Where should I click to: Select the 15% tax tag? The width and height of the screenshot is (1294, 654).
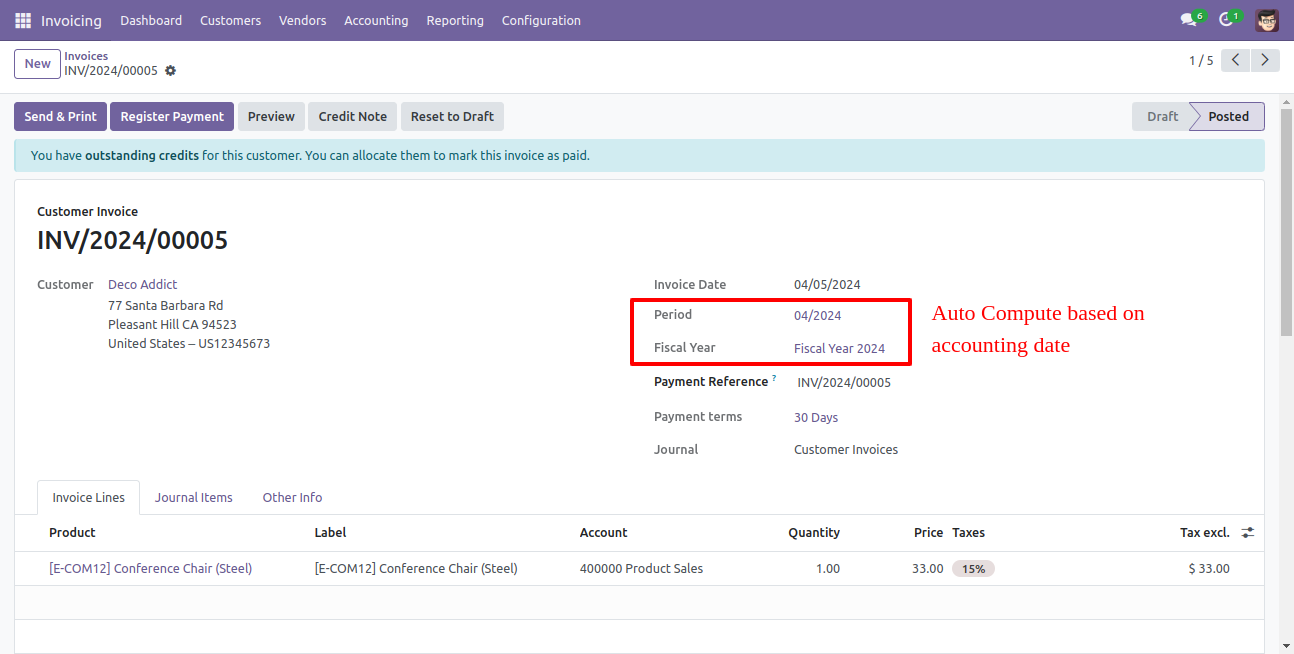pos(973,569)
